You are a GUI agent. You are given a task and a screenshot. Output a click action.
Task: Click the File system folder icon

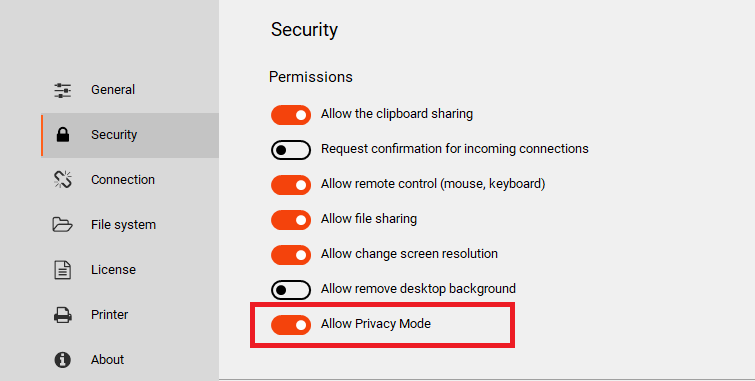[x=63, y=224]
